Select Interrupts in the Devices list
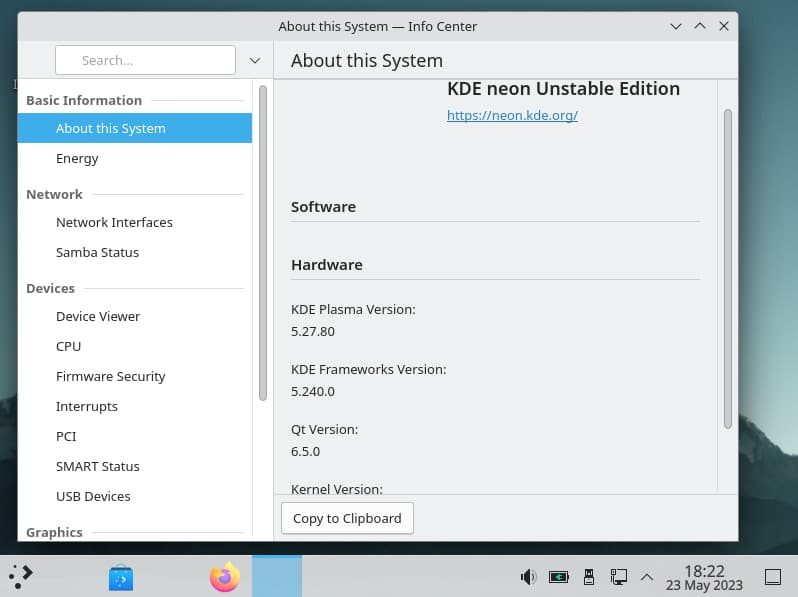This screenshot has height=597, width=798. (x=135, y=407)
